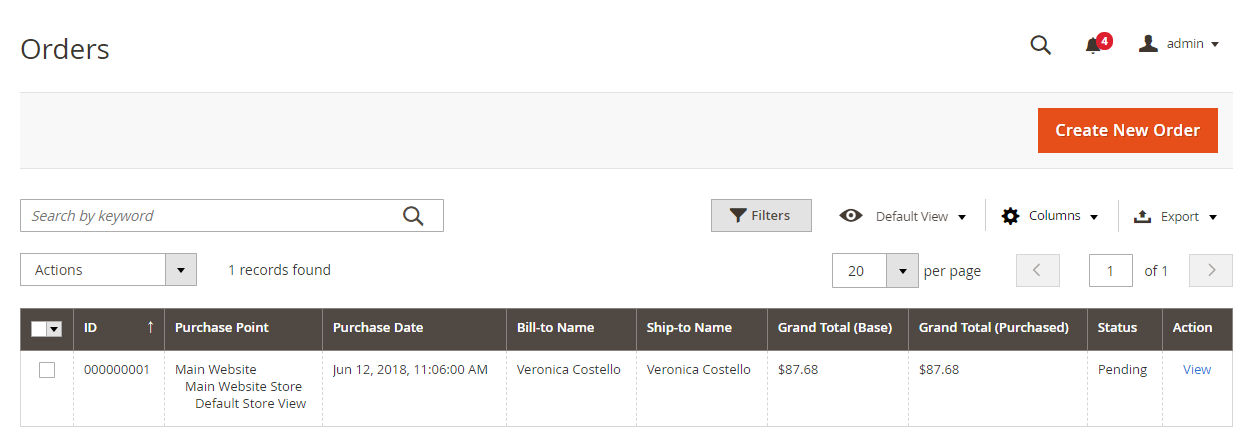Click the Columns gear icon
The image size is (1250, 445).
coord(1010,215)
